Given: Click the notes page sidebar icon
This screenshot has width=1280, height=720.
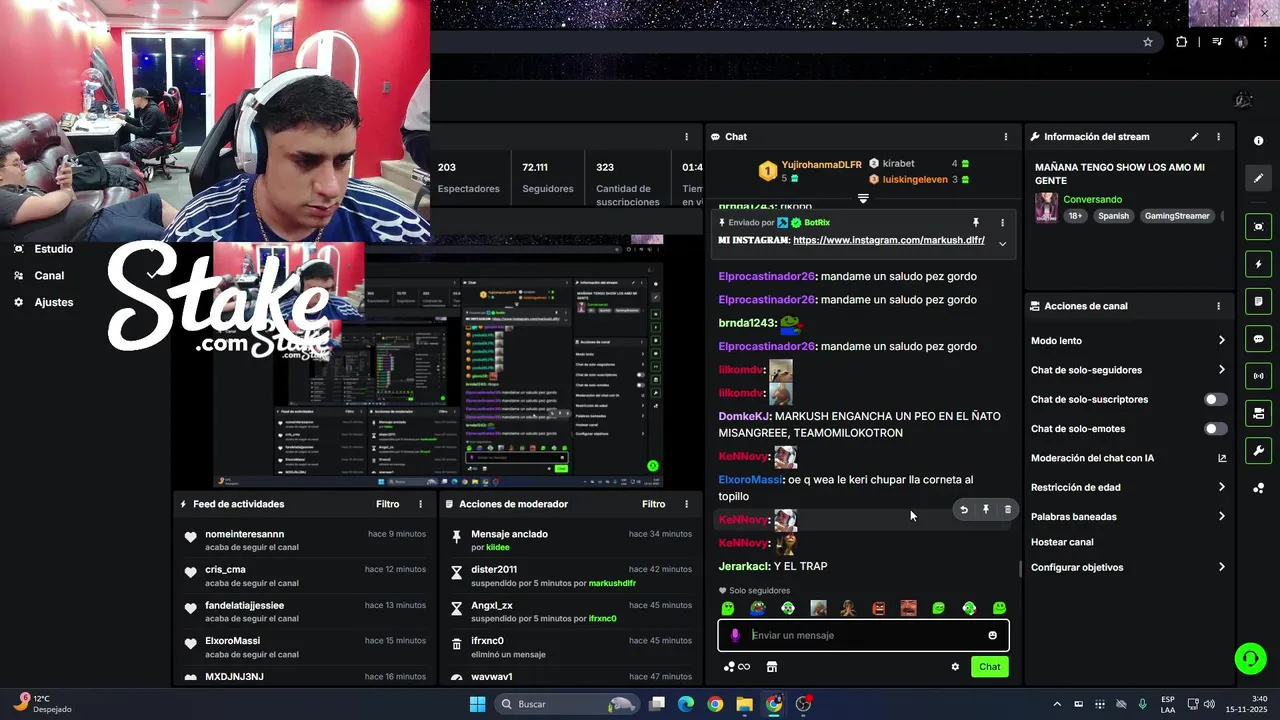Looking at the screenshot, I should click(x=1258, y=301).
